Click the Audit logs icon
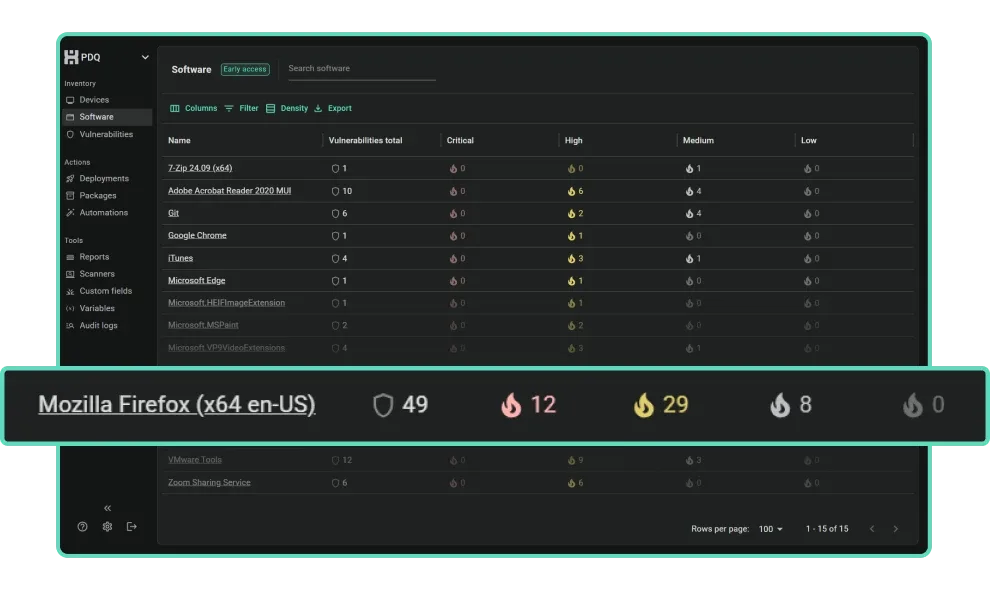 70,325
